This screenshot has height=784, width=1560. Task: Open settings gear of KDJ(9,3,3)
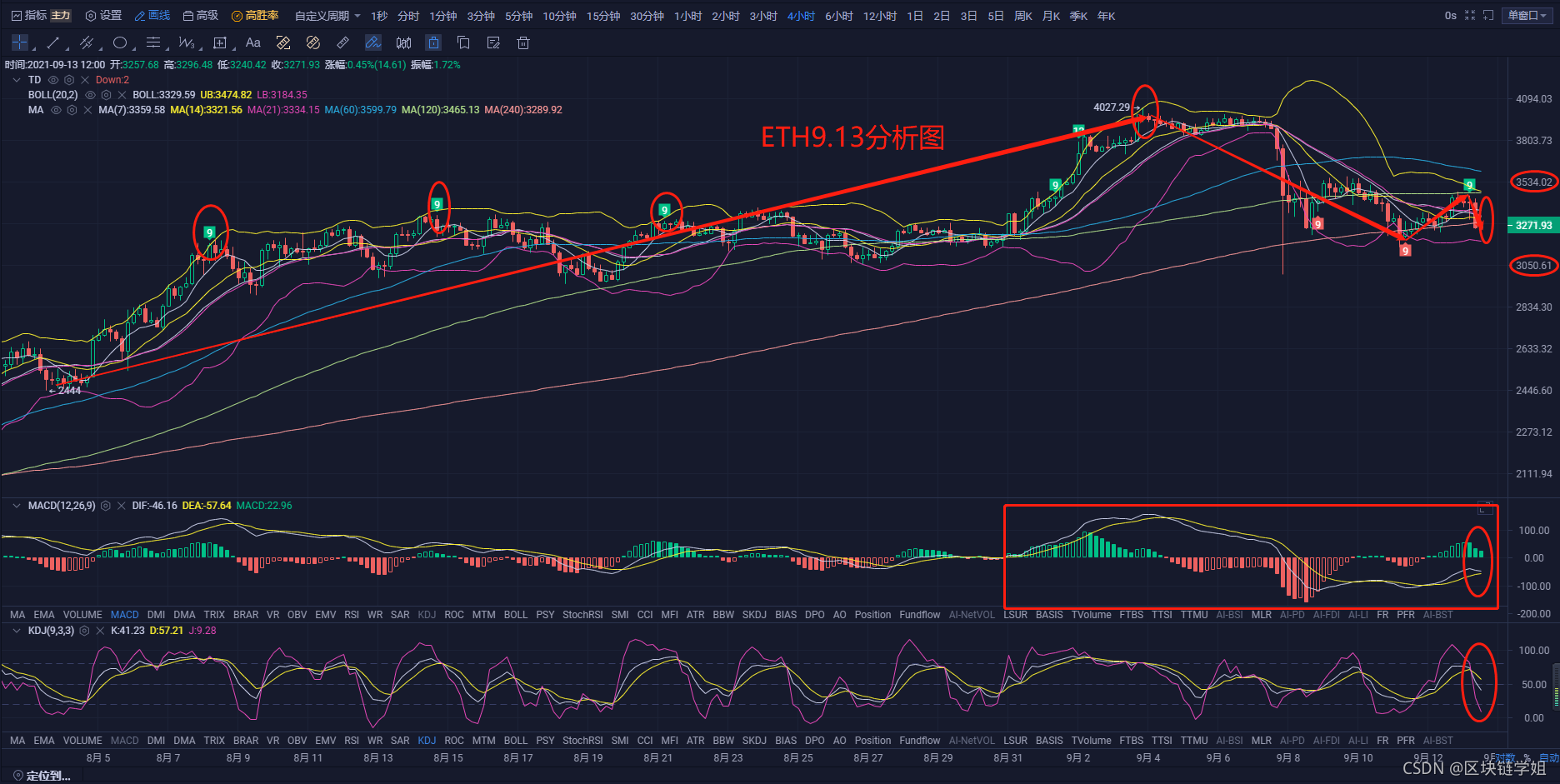tap(84, 631)
